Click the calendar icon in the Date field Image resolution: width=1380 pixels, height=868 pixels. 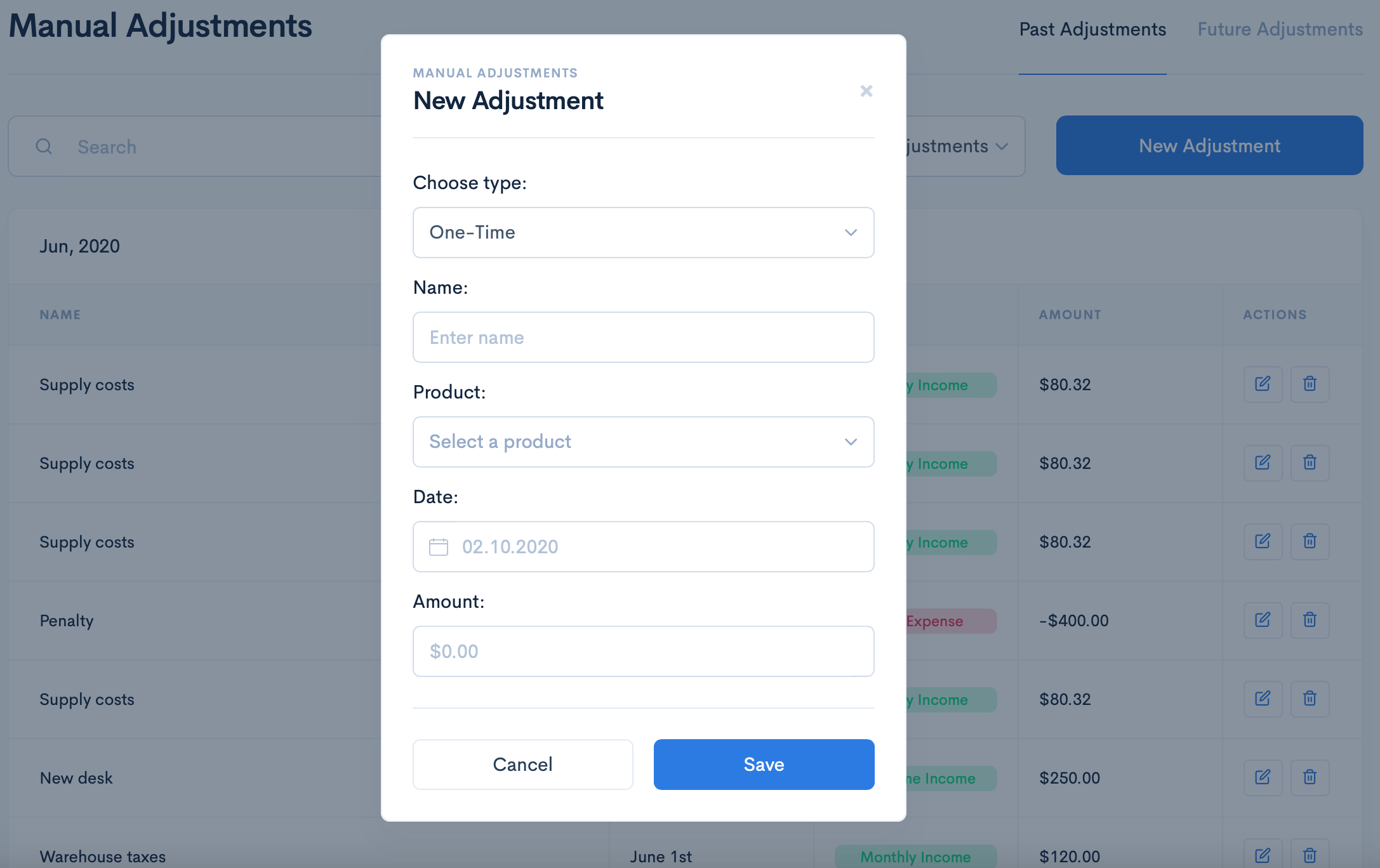439,546
